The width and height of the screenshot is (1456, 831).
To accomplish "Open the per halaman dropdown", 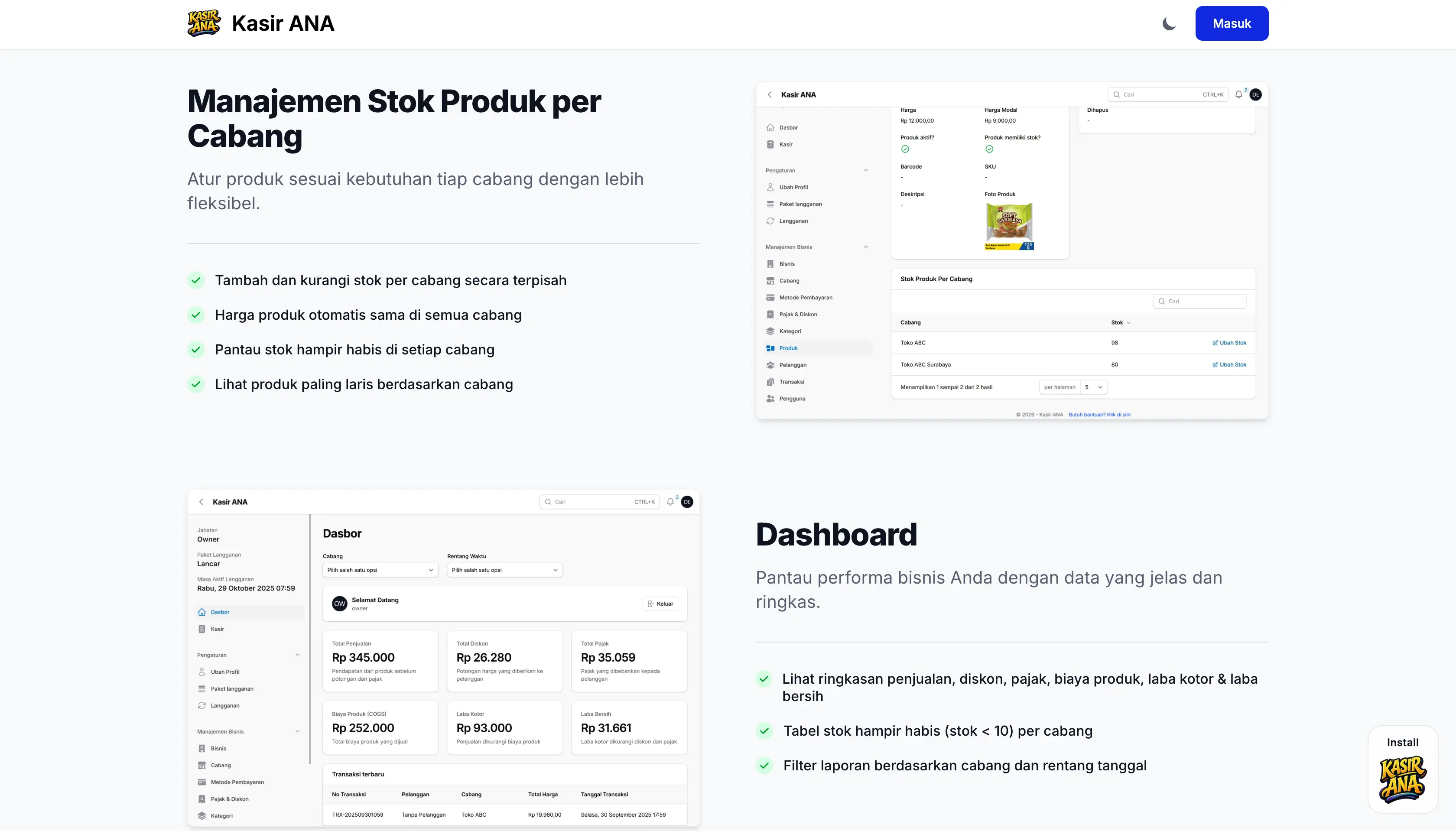I will point(1073,387).
